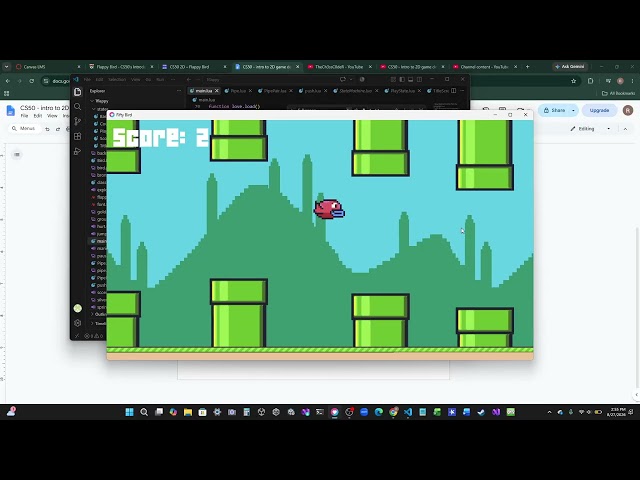Open VS Code Manage gear icon
This screenshot has width=640, height=480.
[78, 323]
